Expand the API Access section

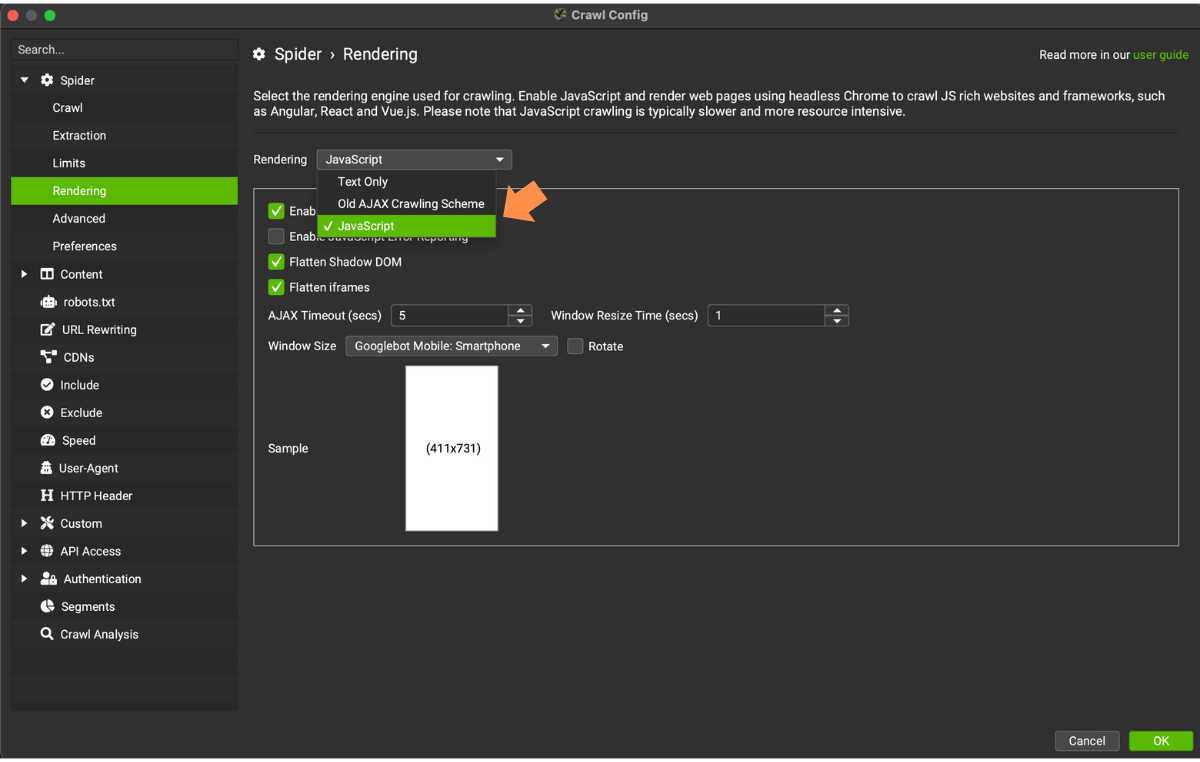pyautogui.click(x=24, y=551)
